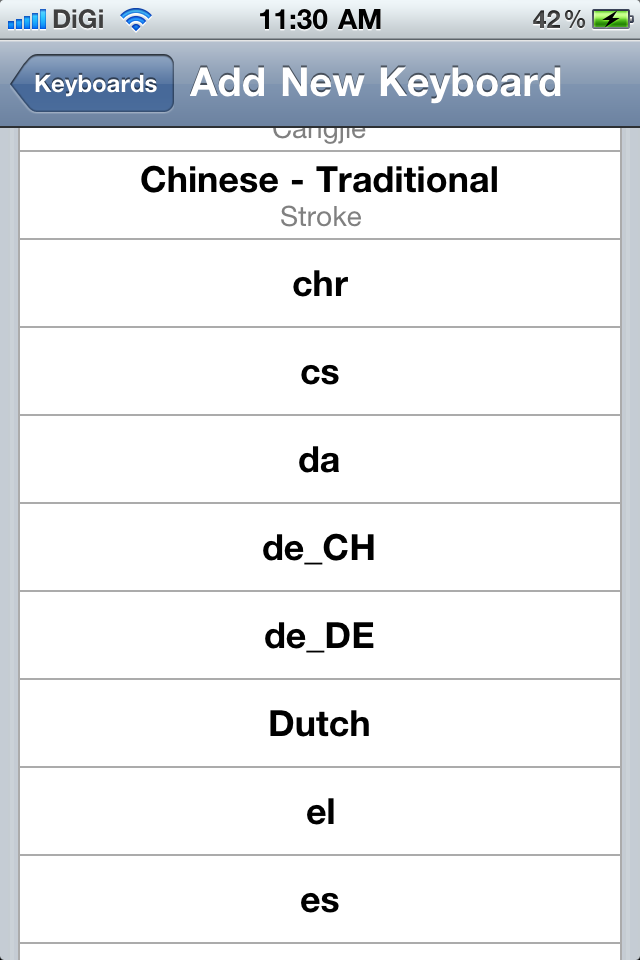This screenshot has width=640, height=960.
Task: Add the Dutch keyboard
Action: [x=320, y=724]
